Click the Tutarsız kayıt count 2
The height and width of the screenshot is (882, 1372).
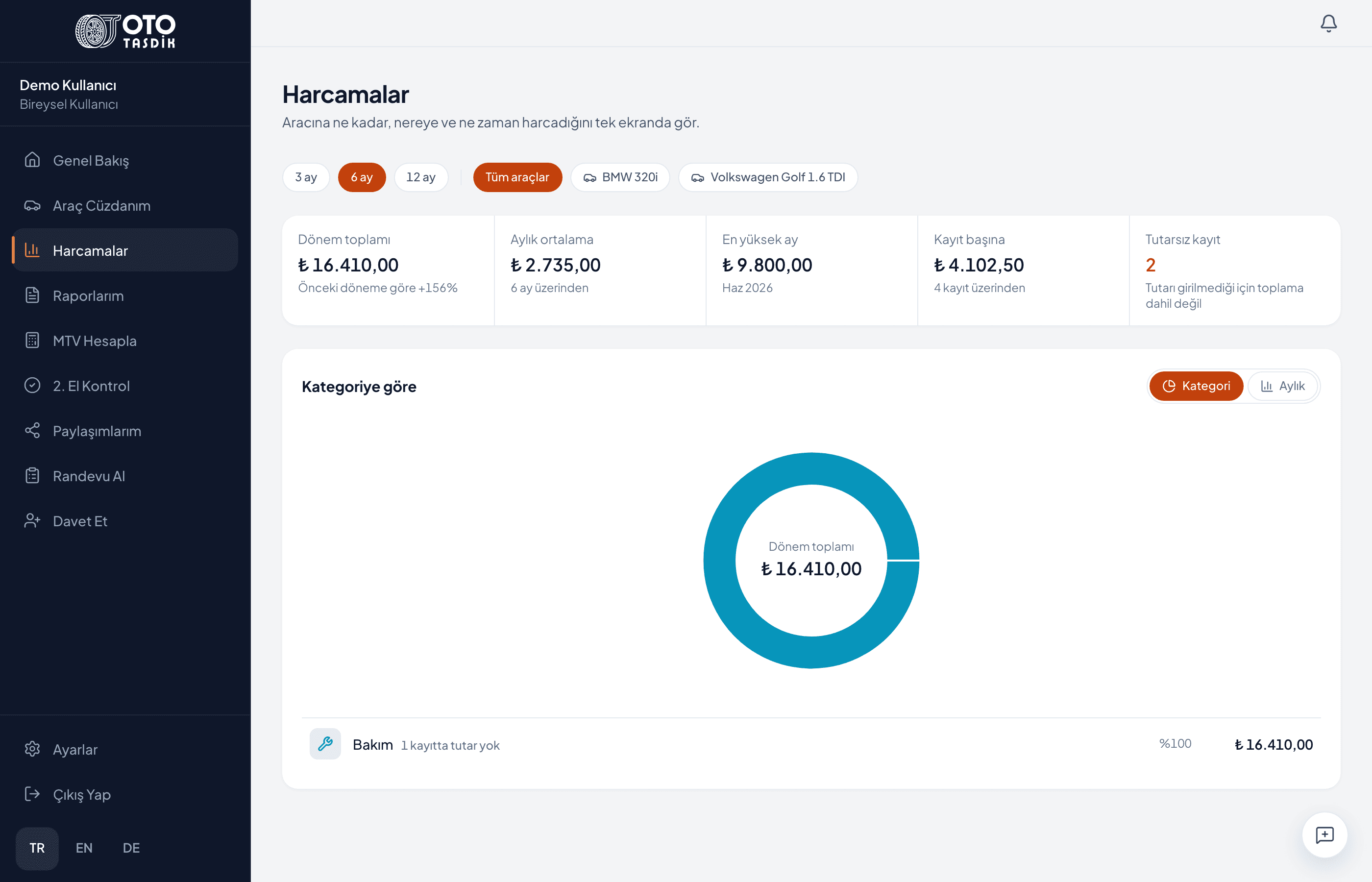point(1151,265)
